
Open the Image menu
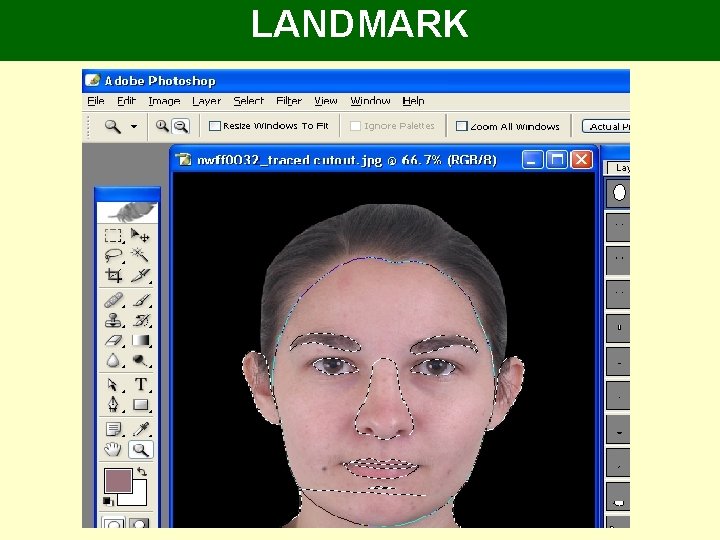[164, 101]
